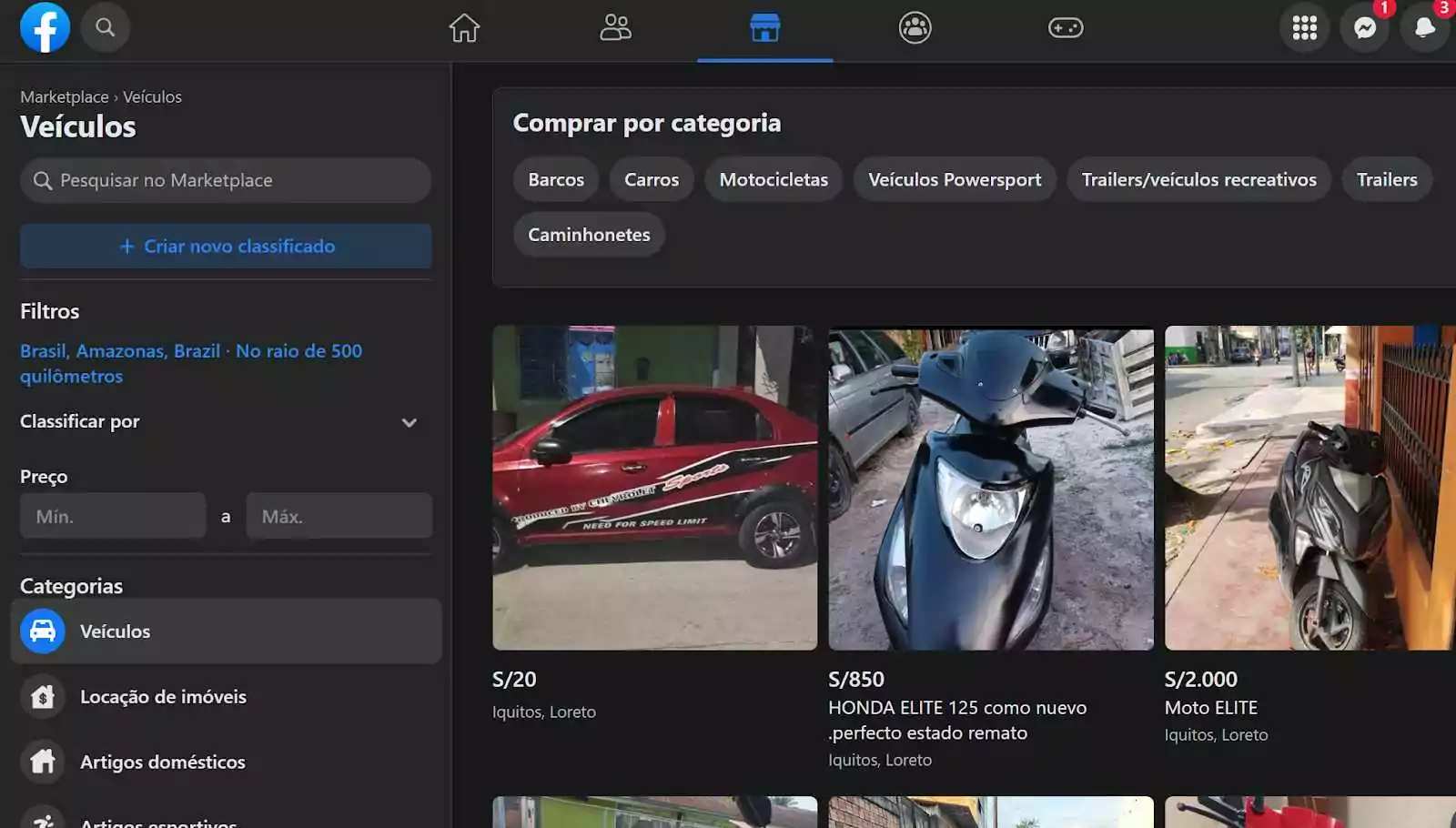Click the Artigos domésticos house icon
The width and height of the screenshot is (1456, 828).
(x=43, y=762)
